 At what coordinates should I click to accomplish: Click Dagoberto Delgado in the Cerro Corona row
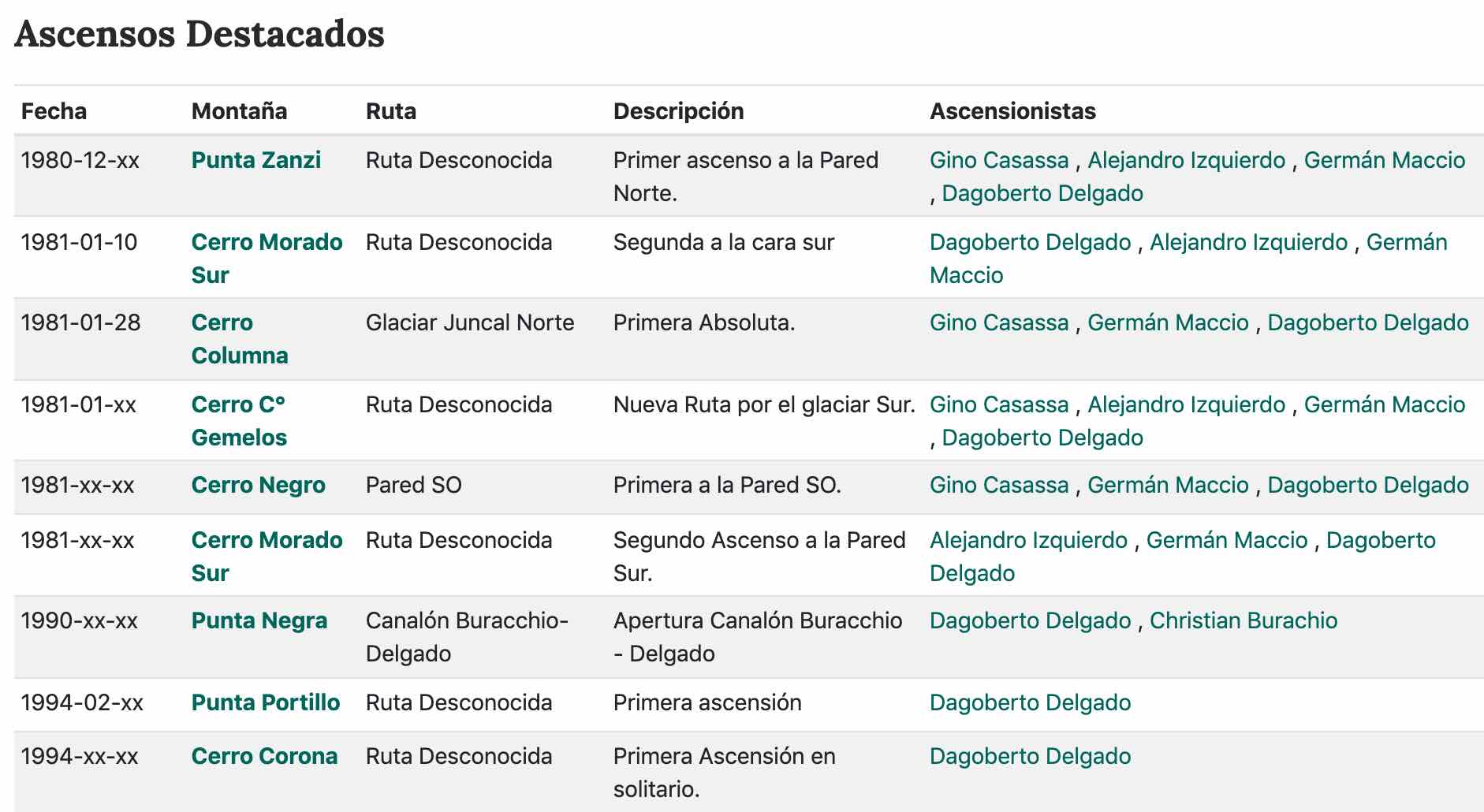1030,756
